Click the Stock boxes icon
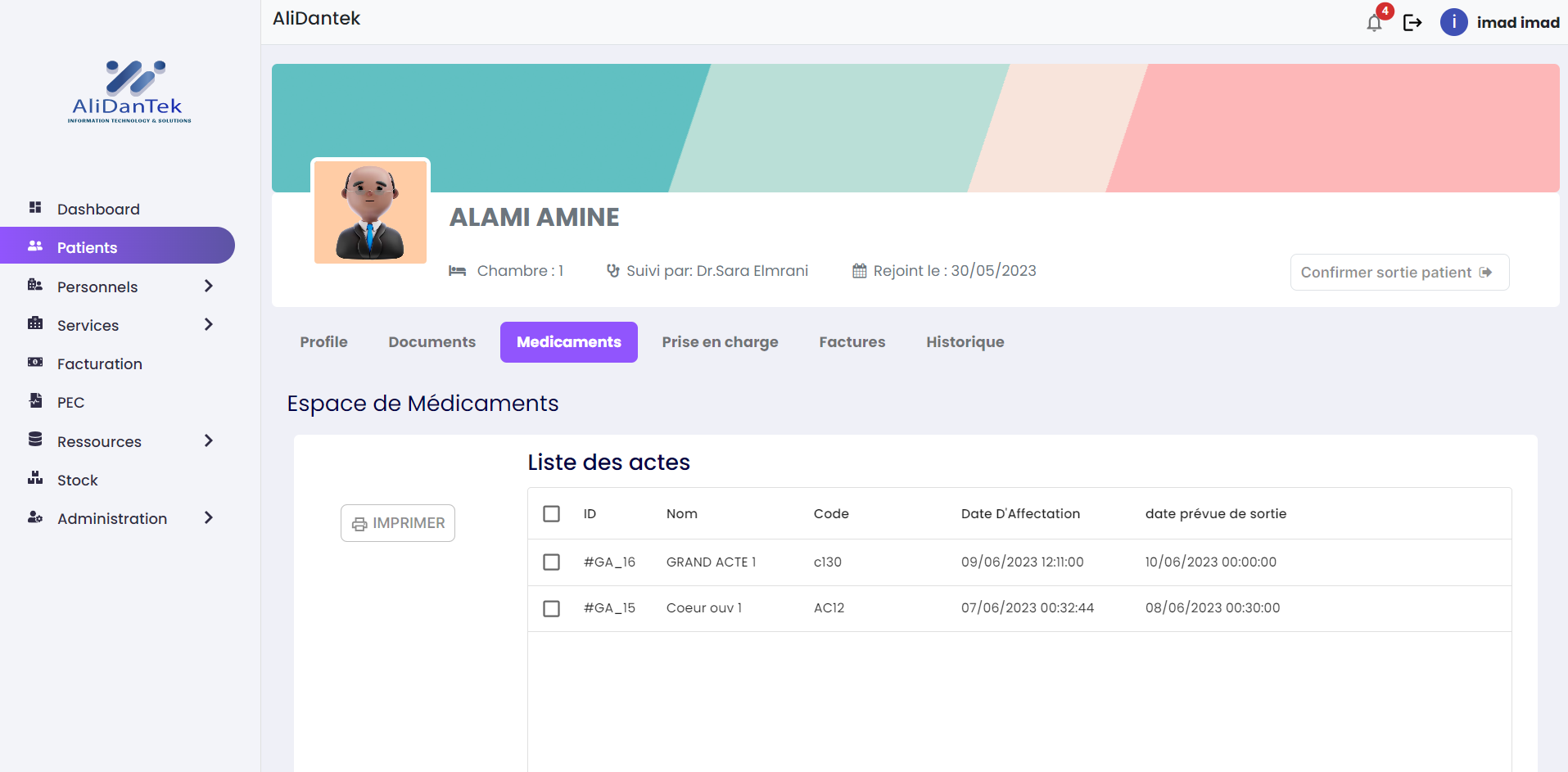 click(x=35, y=479)
